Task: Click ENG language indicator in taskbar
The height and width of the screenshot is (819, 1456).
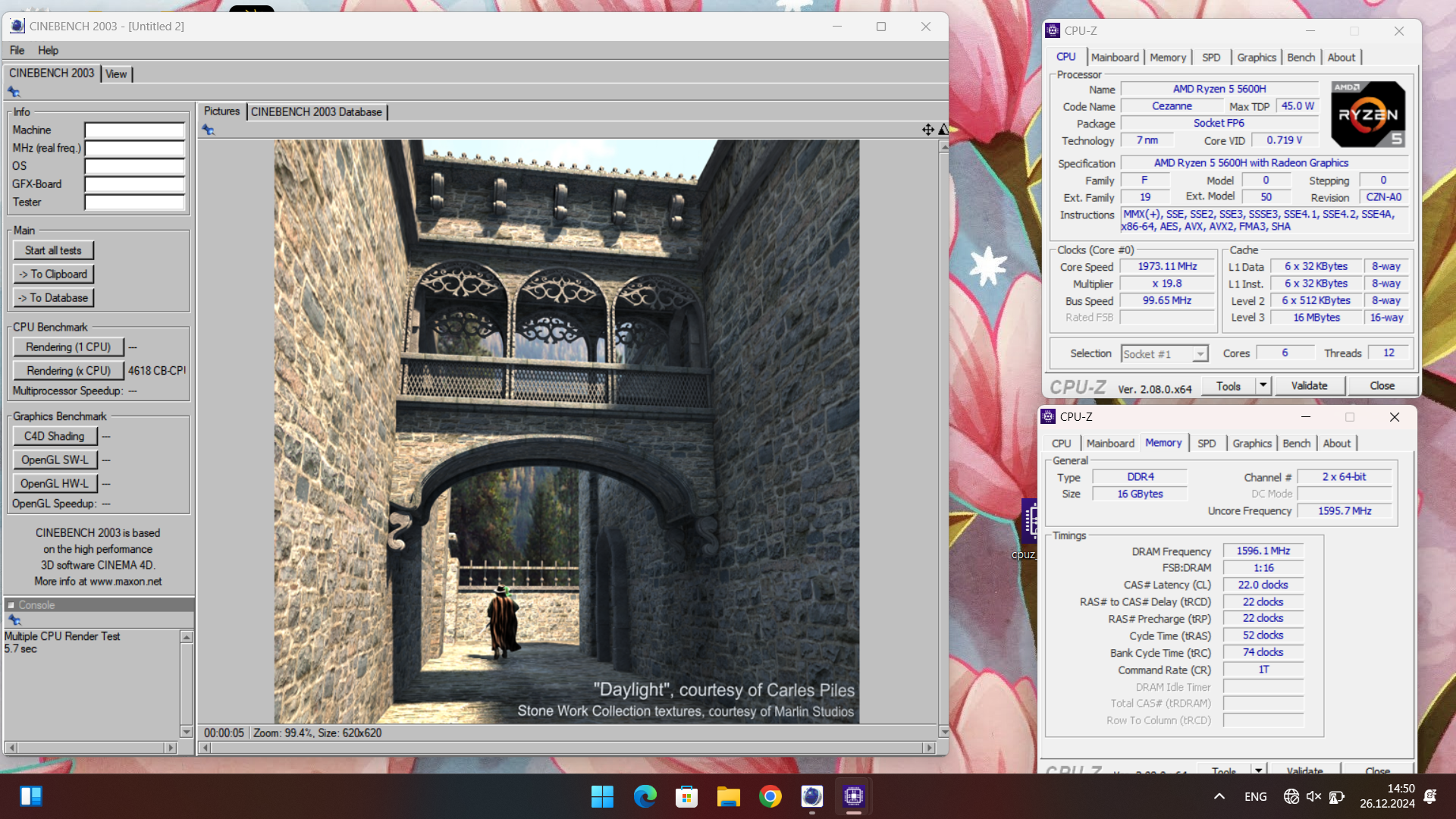Action: (1255, 796)
